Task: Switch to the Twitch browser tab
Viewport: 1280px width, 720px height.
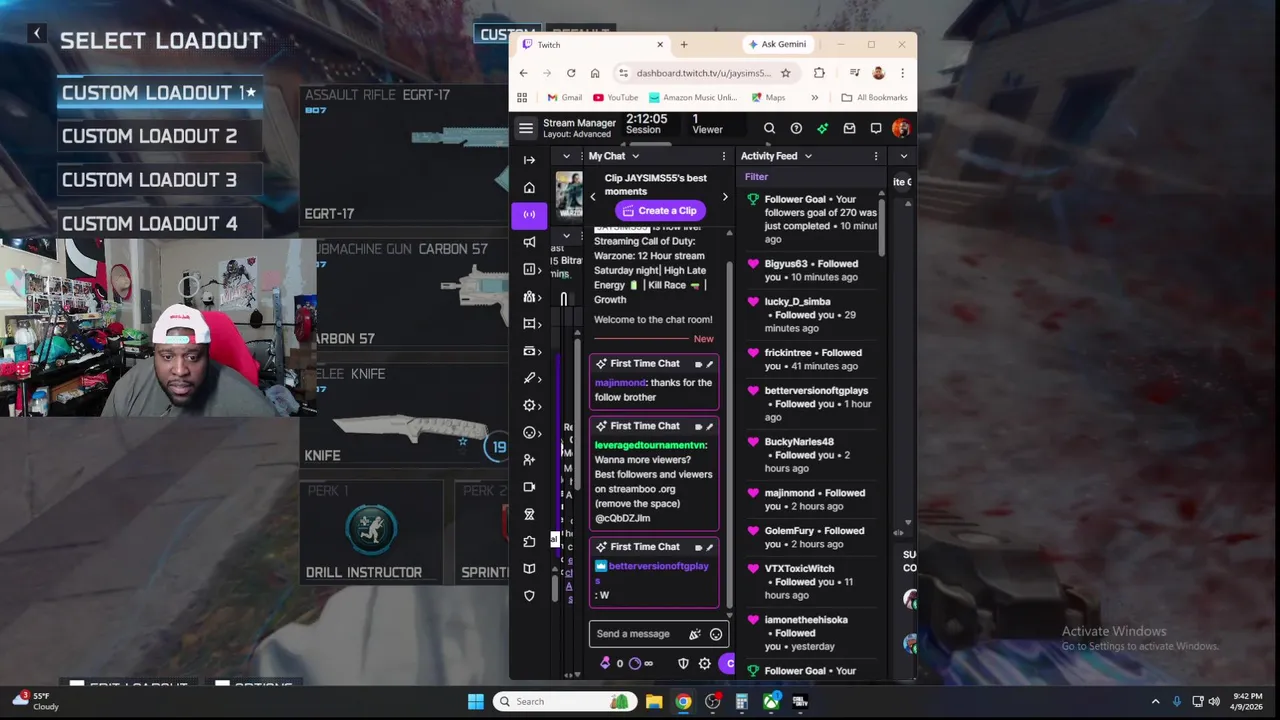Action: click(x=594, y=45)
